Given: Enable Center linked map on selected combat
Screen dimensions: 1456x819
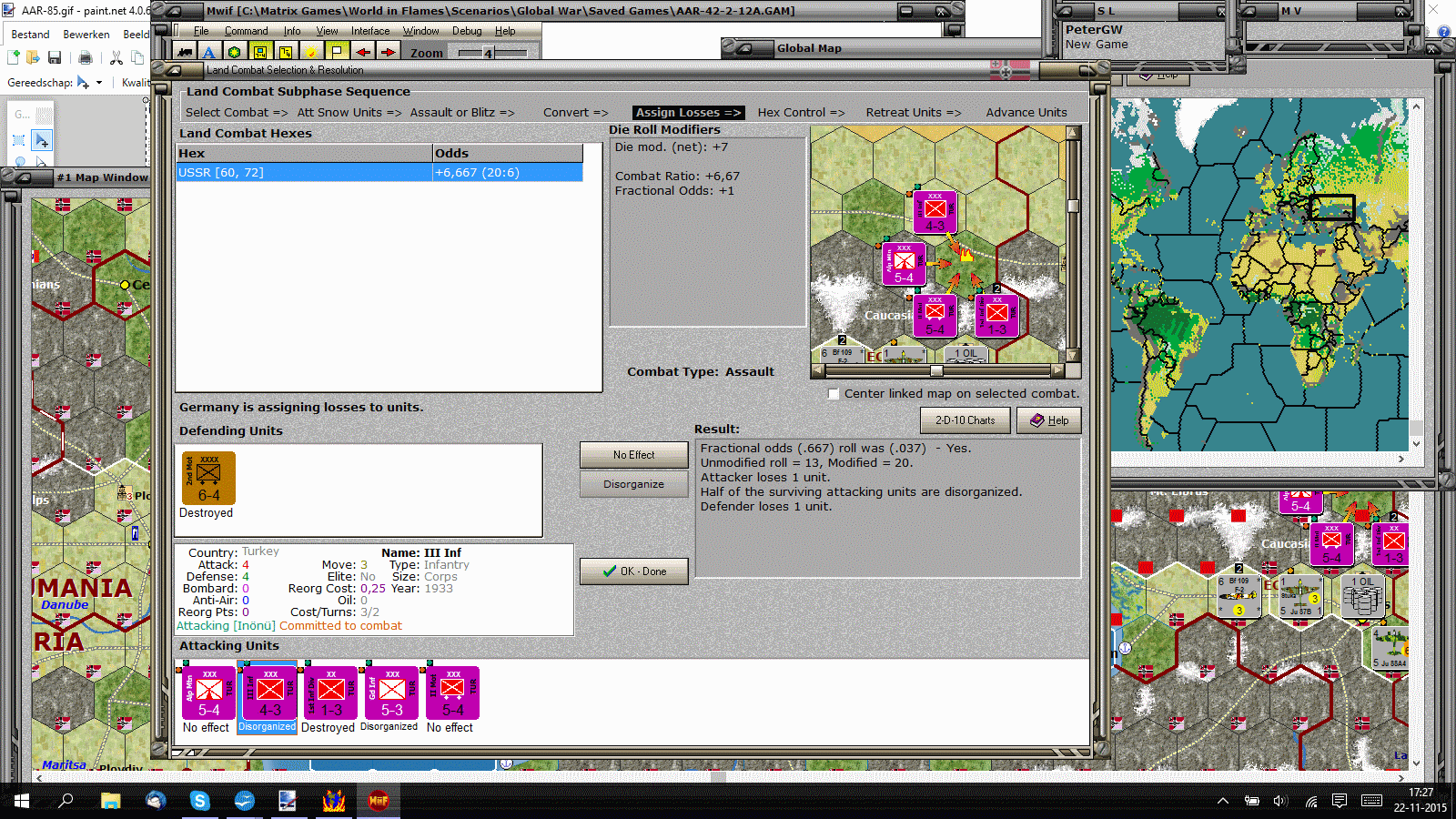Looking at the screenshot, I should pyautogui.click(x=834, y=394).
